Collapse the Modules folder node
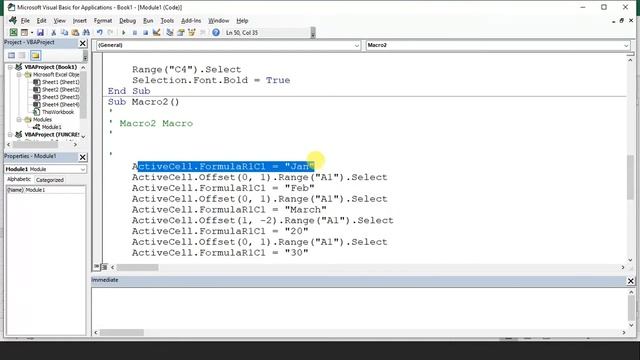Viewport: 640px width, 360px height. 19,120
